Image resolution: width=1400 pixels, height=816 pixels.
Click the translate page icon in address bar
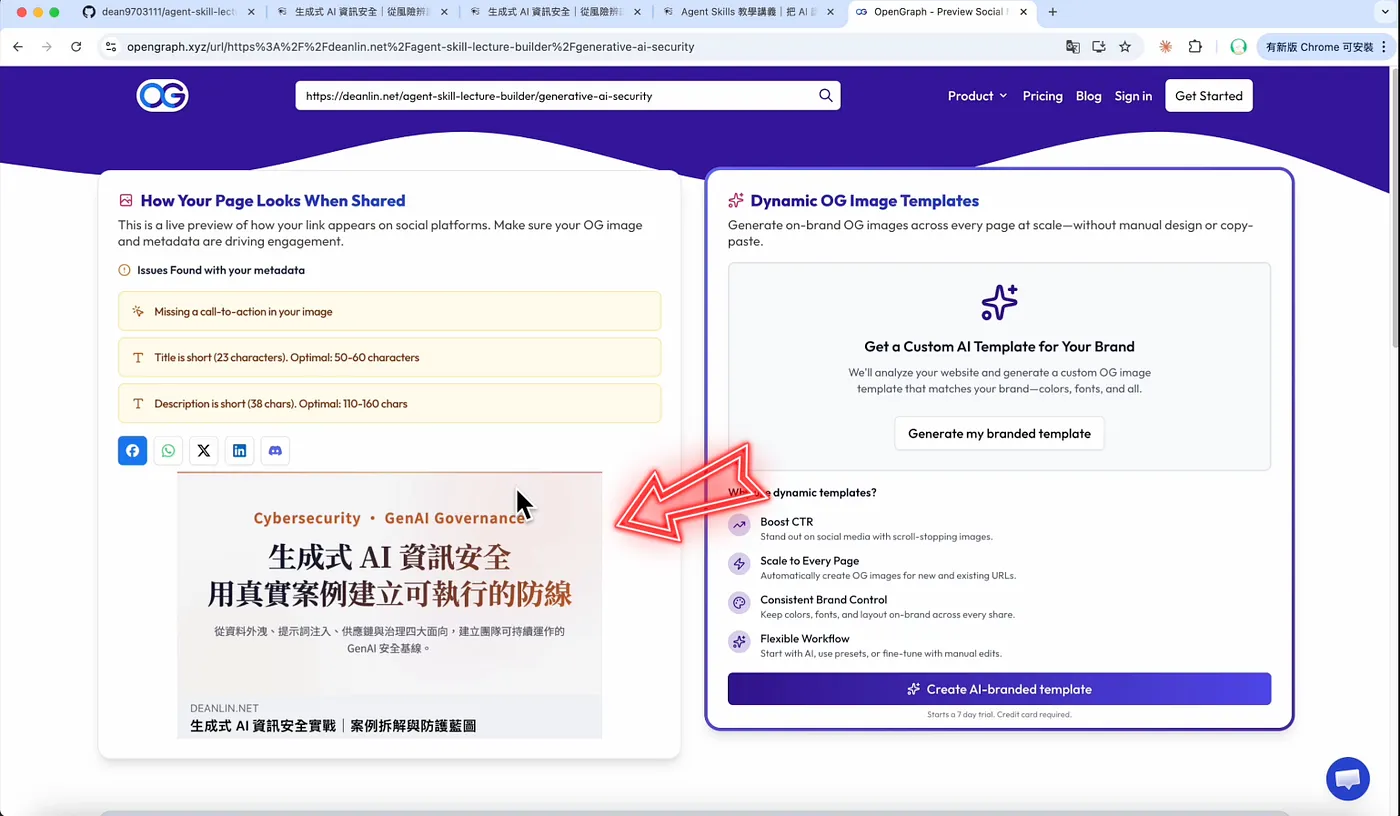1073,46
